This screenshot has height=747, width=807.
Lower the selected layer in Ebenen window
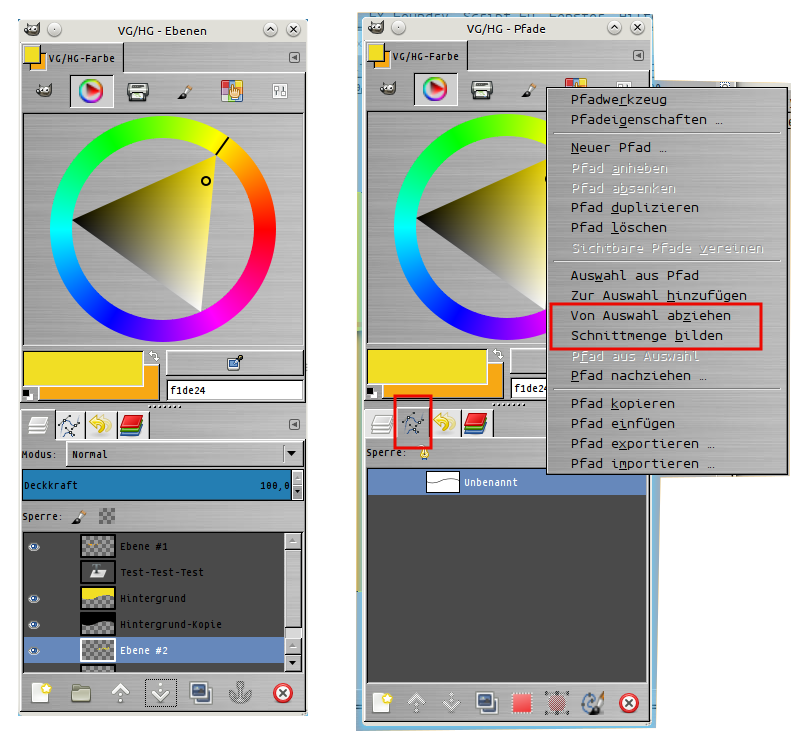161,693
